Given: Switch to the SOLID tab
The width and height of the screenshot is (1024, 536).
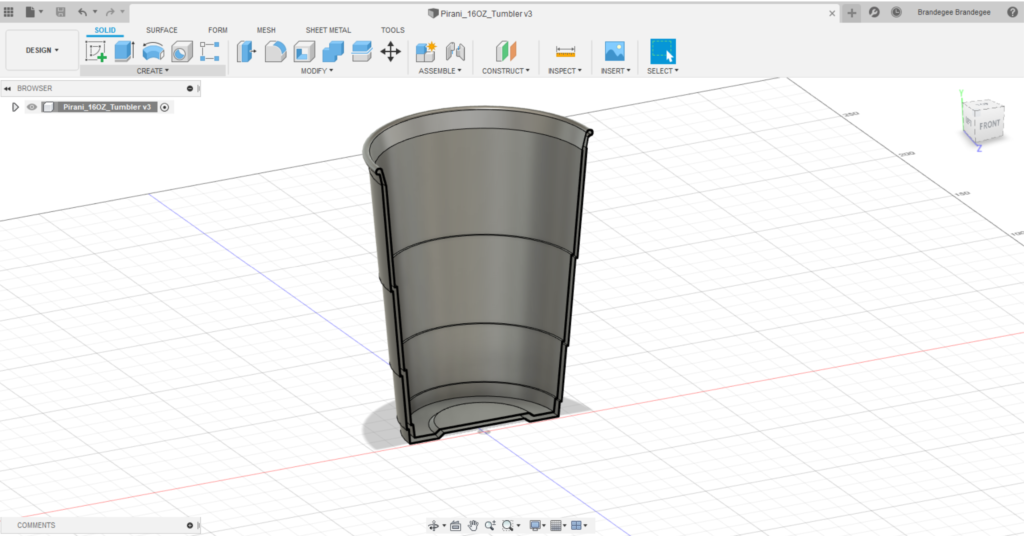Looking at the screenshot, I should [104, 30].
